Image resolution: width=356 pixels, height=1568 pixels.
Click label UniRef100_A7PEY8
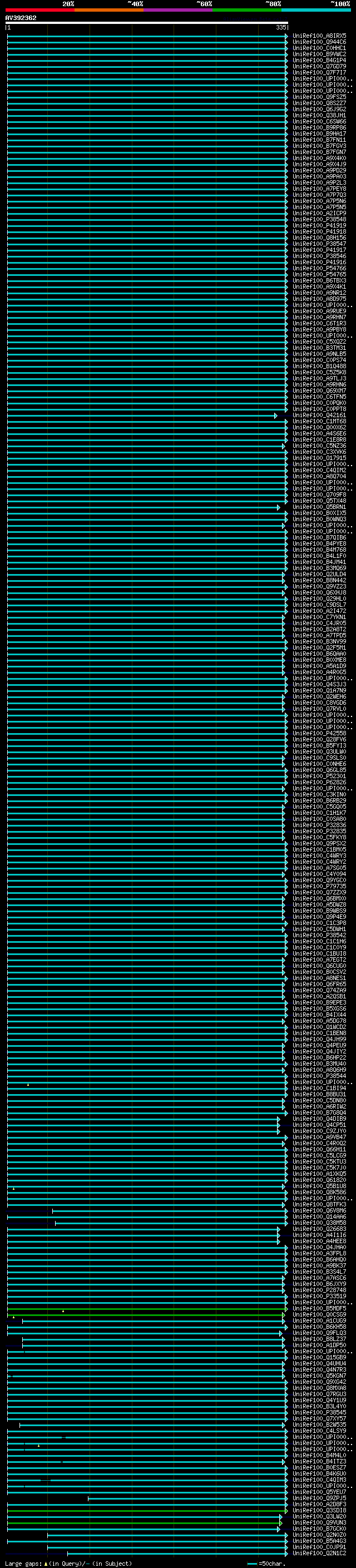click(x=319, y=189)
